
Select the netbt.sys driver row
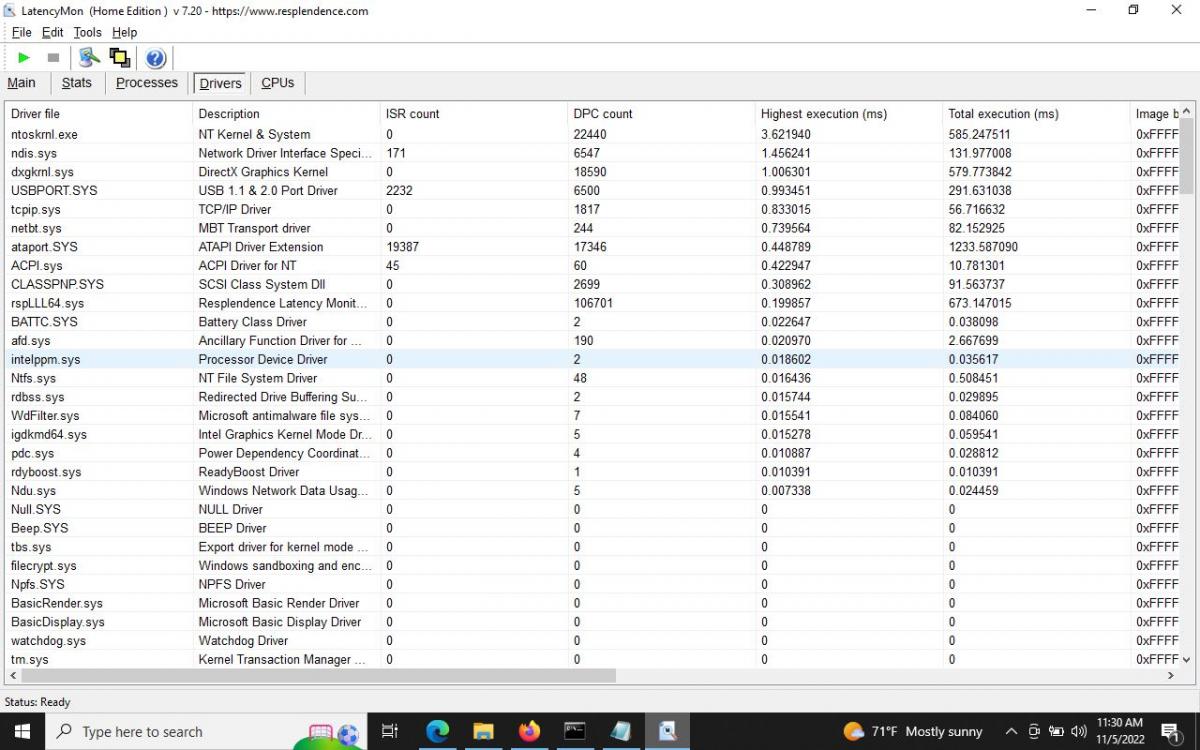coord(592,228)
